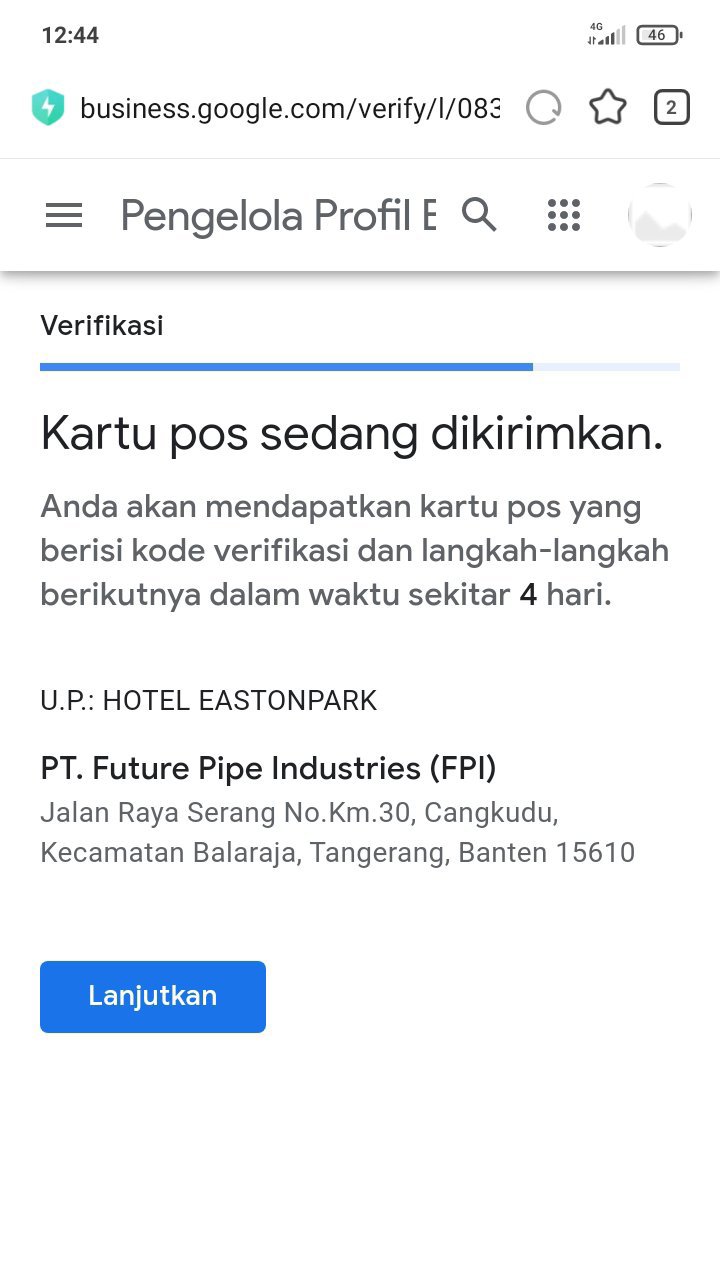Bookmark this page with the star icon
720x1280 pixels.
[607, 108]
